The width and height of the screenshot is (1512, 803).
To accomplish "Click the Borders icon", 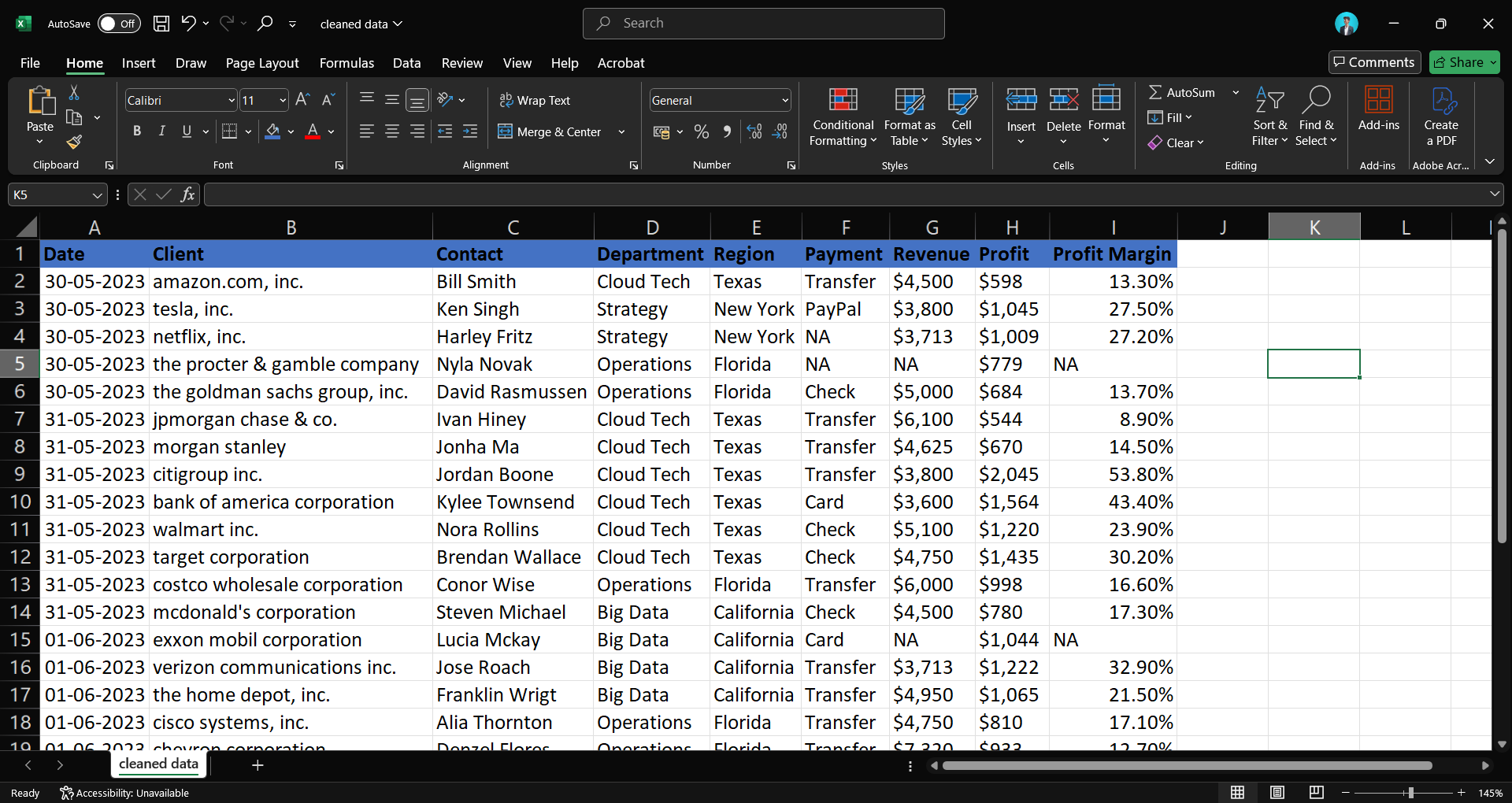I will 229,131.
